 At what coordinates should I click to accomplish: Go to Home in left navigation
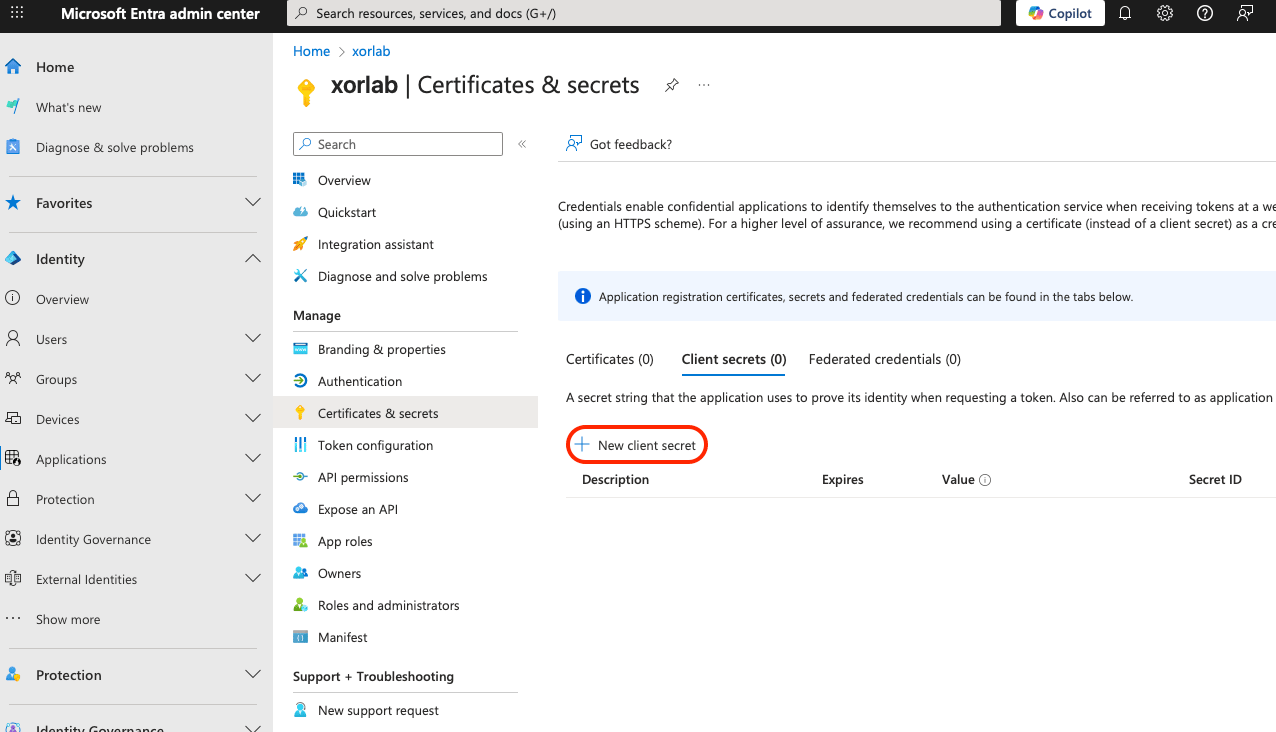(x=55, y=67)
